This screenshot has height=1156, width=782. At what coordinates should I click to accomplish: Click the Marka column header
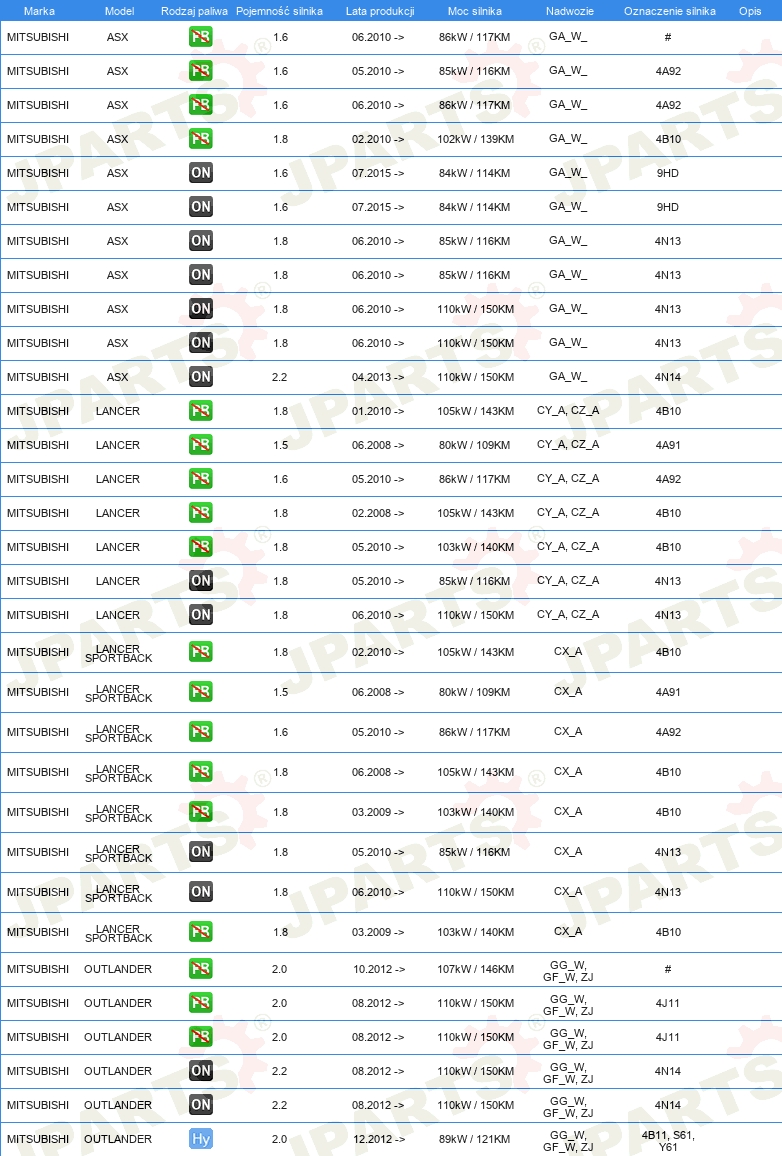point(39,11)
